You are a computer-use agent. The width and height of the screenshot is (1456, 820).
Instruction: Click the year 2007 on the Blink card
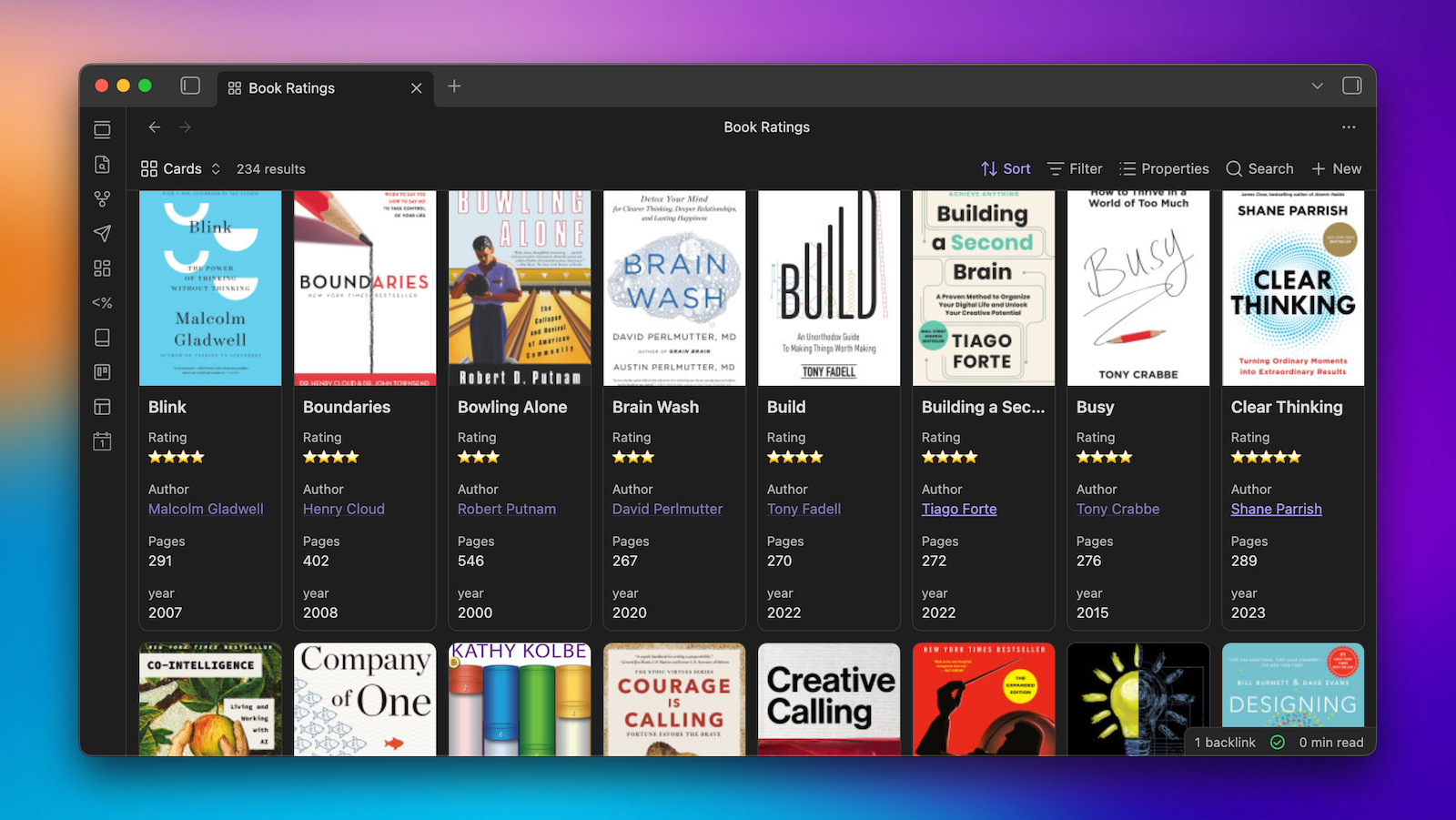click(x=166, y=613)
